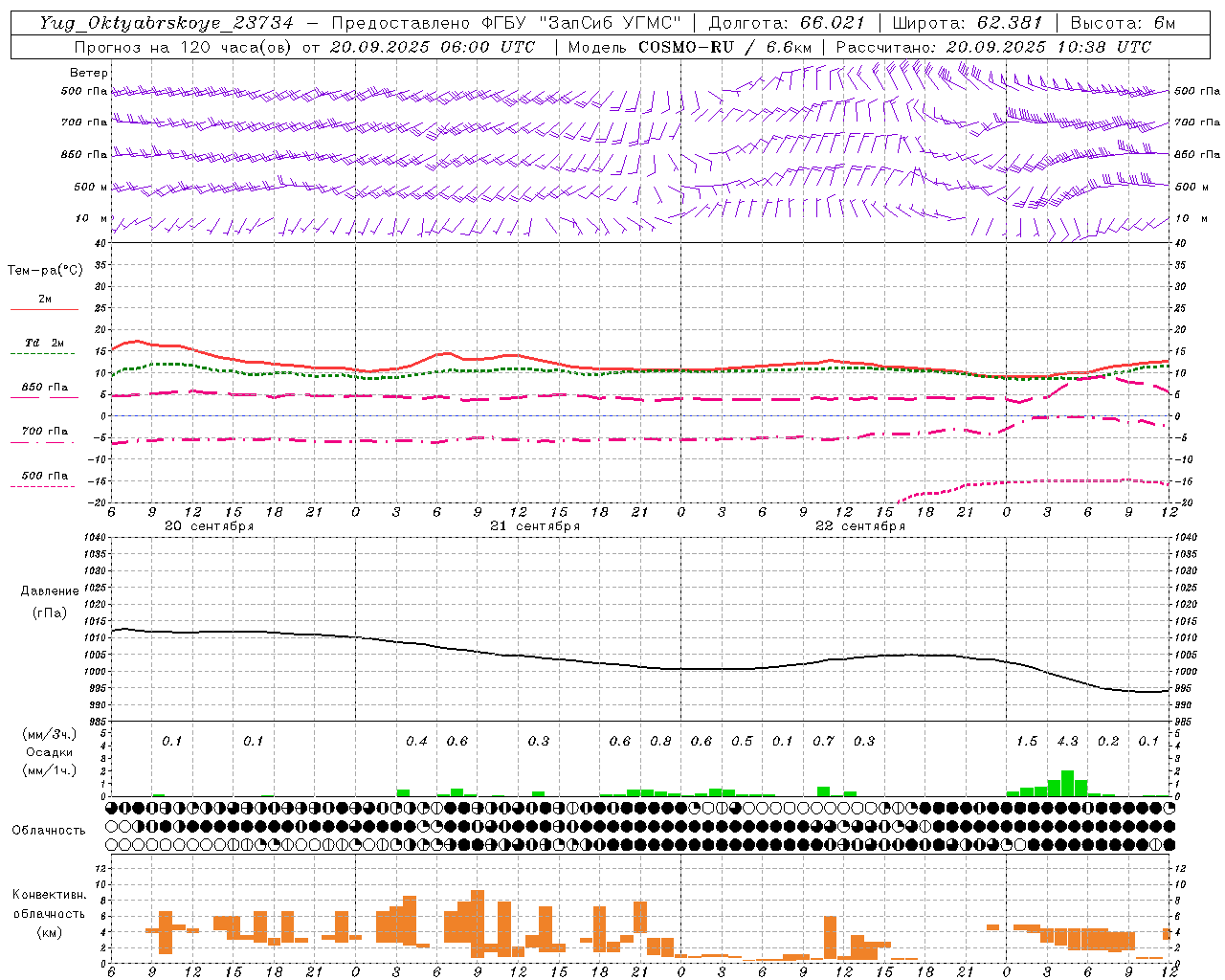Viewport: 1225px width, 980px height.
Task: Click the "21 сентября" date label
Action: pos(535,526)
